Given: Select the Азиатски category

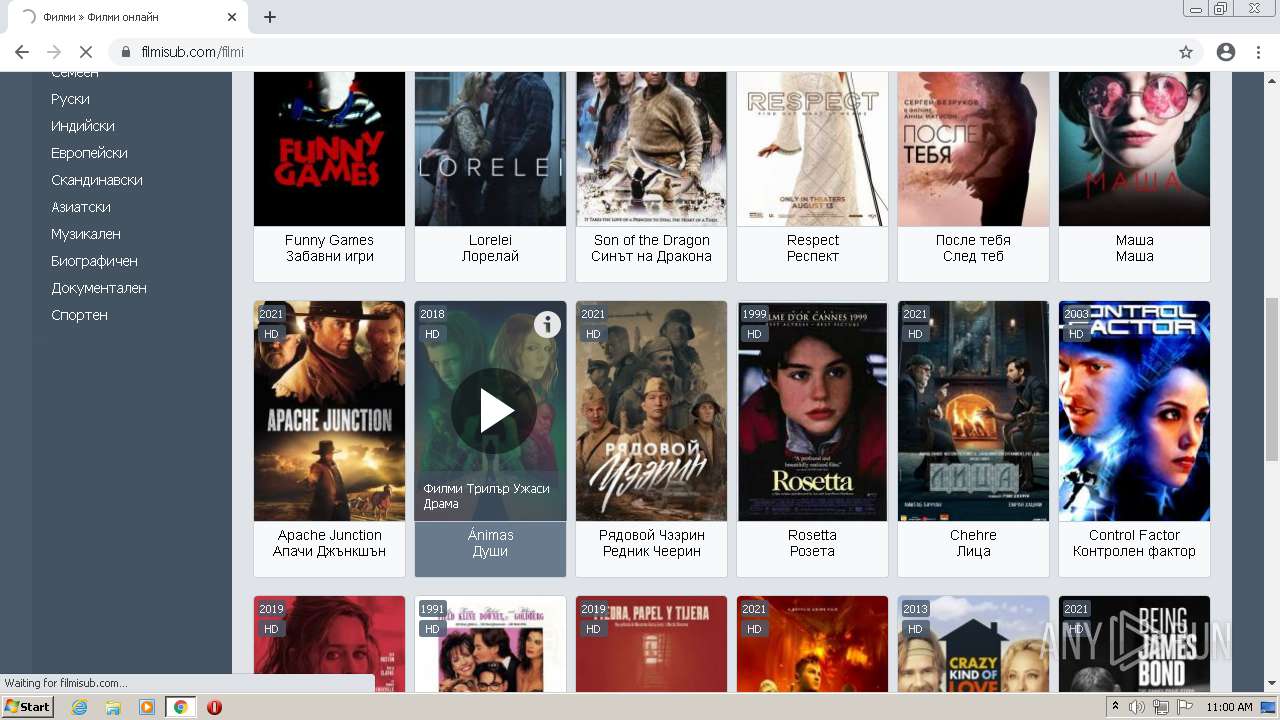Looking at the screenshot, I should (x=81, y=207).
